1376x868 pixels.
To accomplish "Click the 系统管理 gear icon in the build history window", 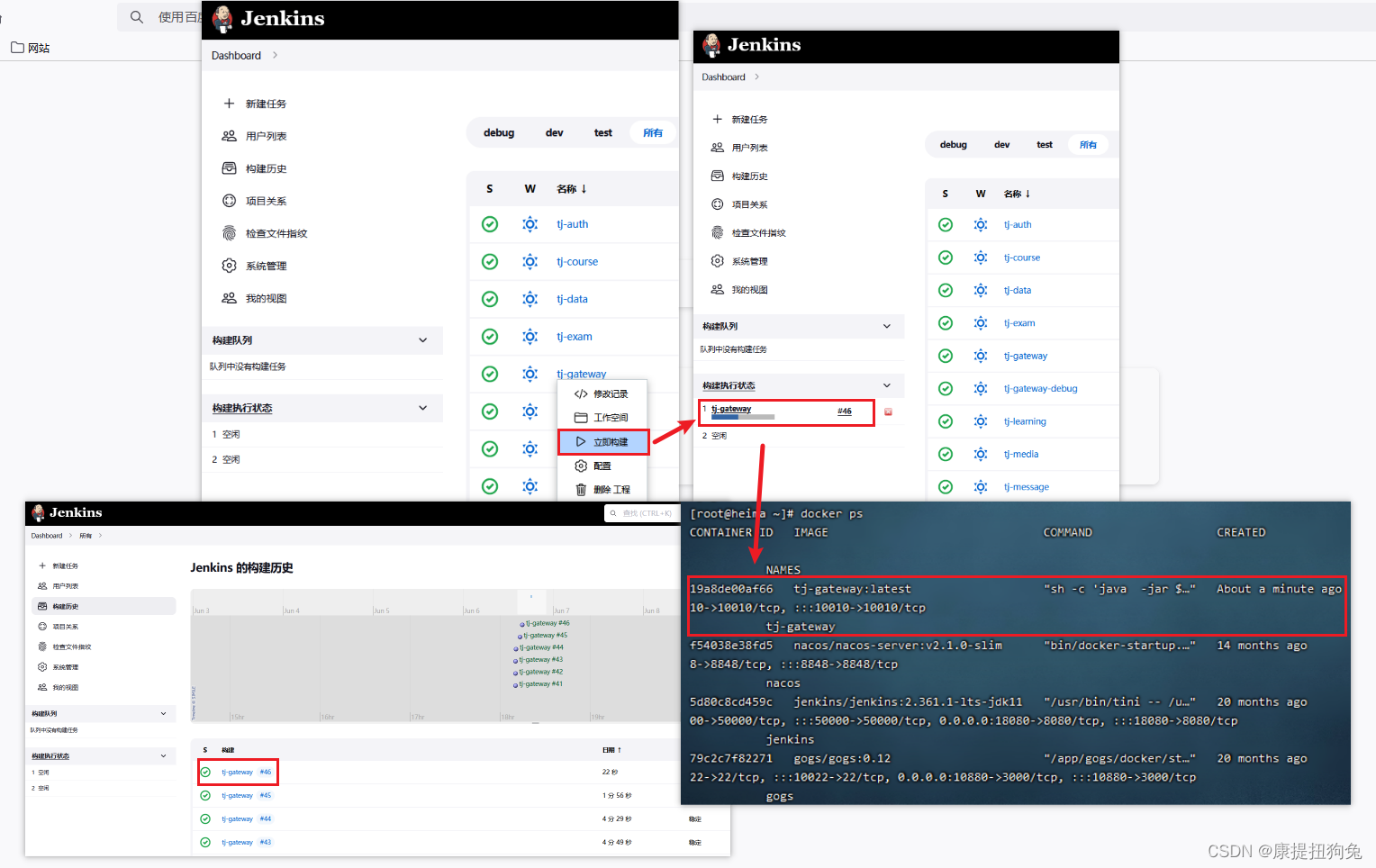I will click(x=42, y=667).
